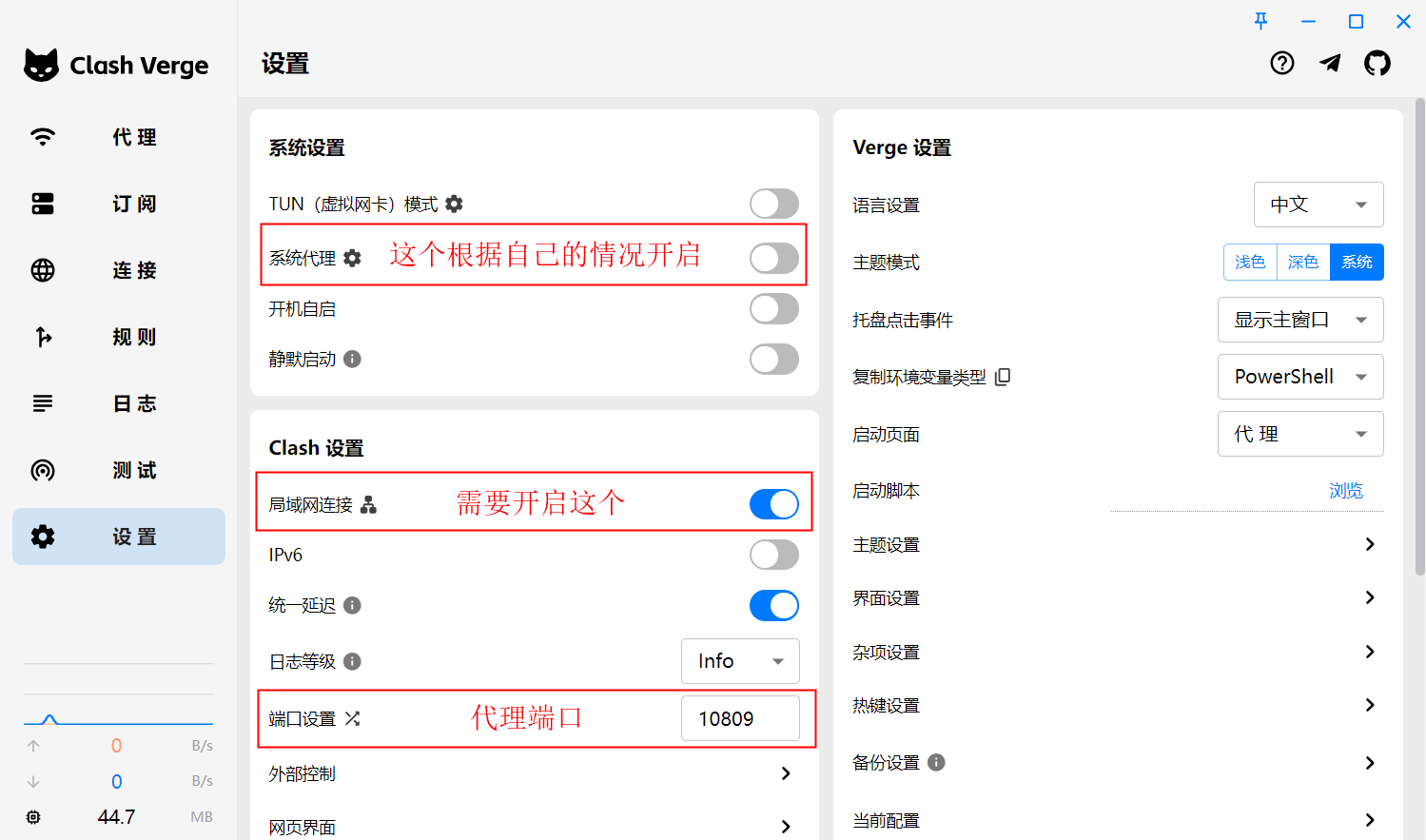The width and height of the screenshot is (1426, 840).
Task: Open the help documentation icon
Action: point(1282,63)
